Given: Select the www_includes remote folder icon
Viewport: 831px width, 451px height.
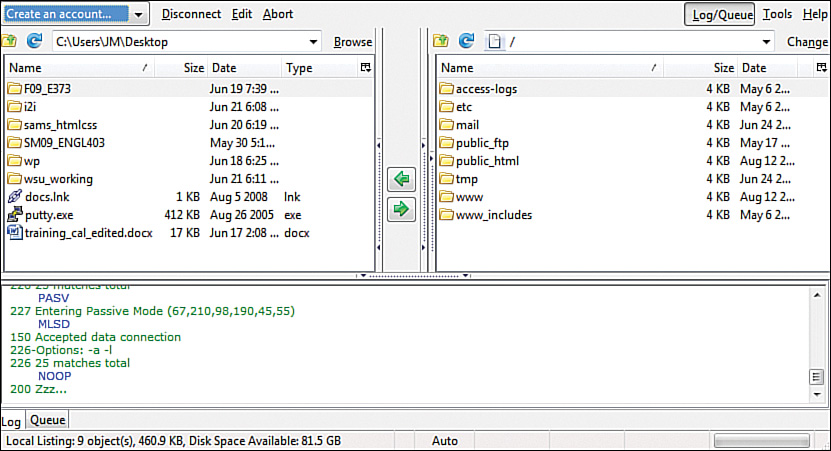Looking at the screenshot, I should (447, 215).
